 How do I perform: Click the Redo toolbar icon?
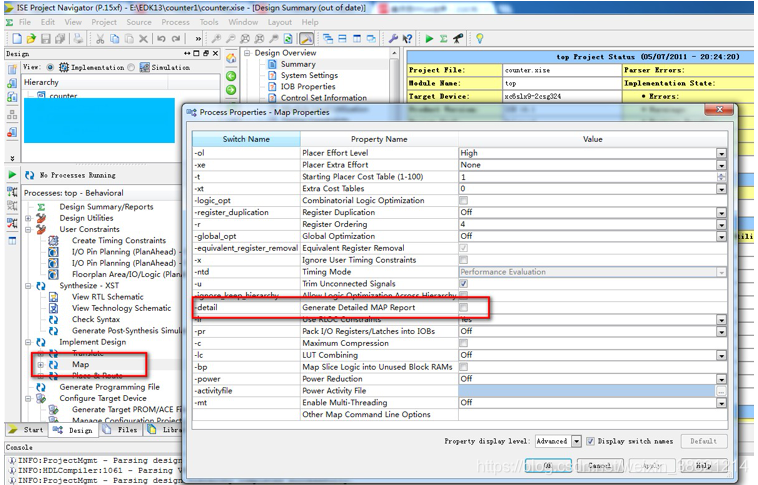coord(176,39)
